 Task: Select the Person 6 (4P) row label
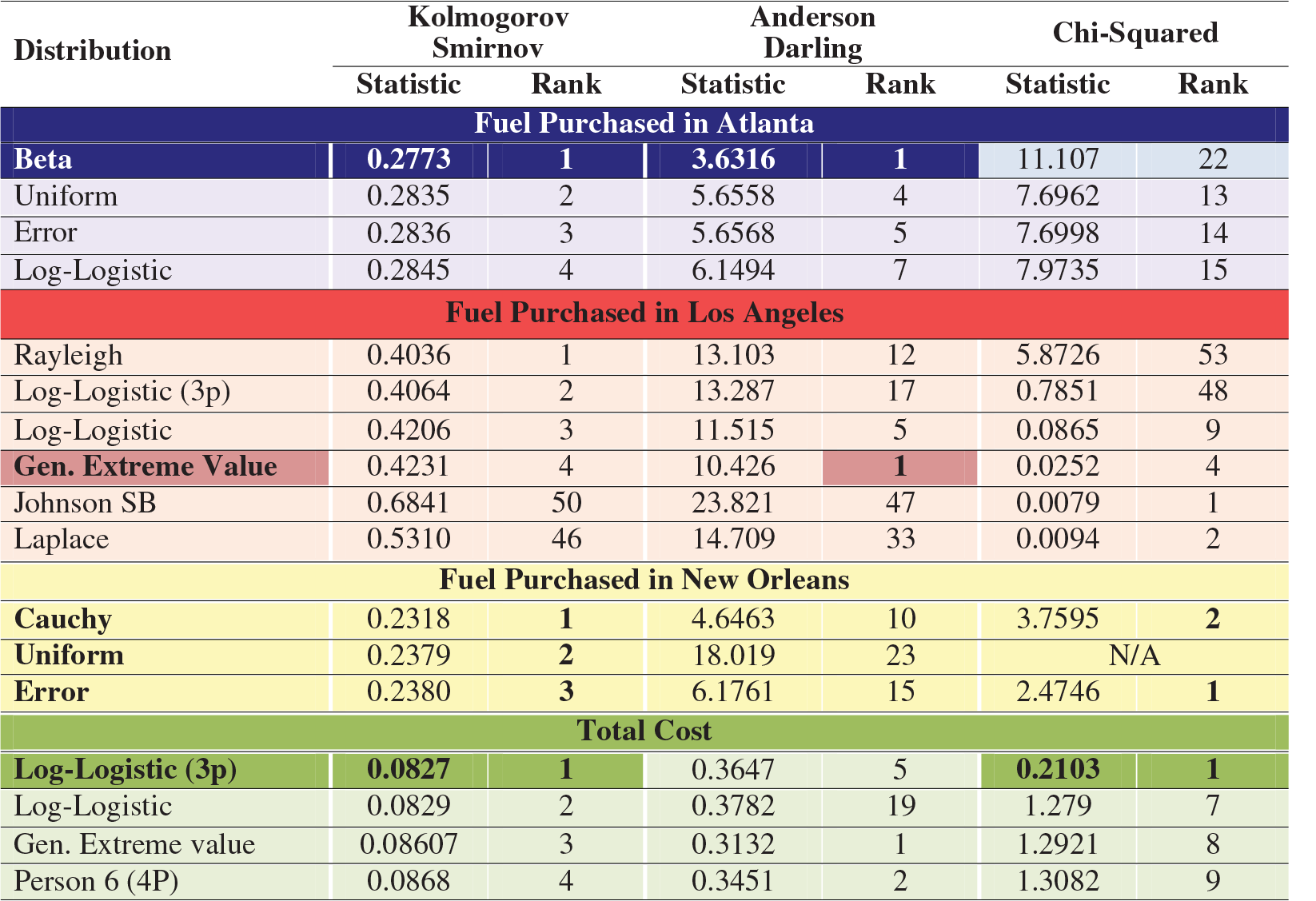(x=96, y=881)
